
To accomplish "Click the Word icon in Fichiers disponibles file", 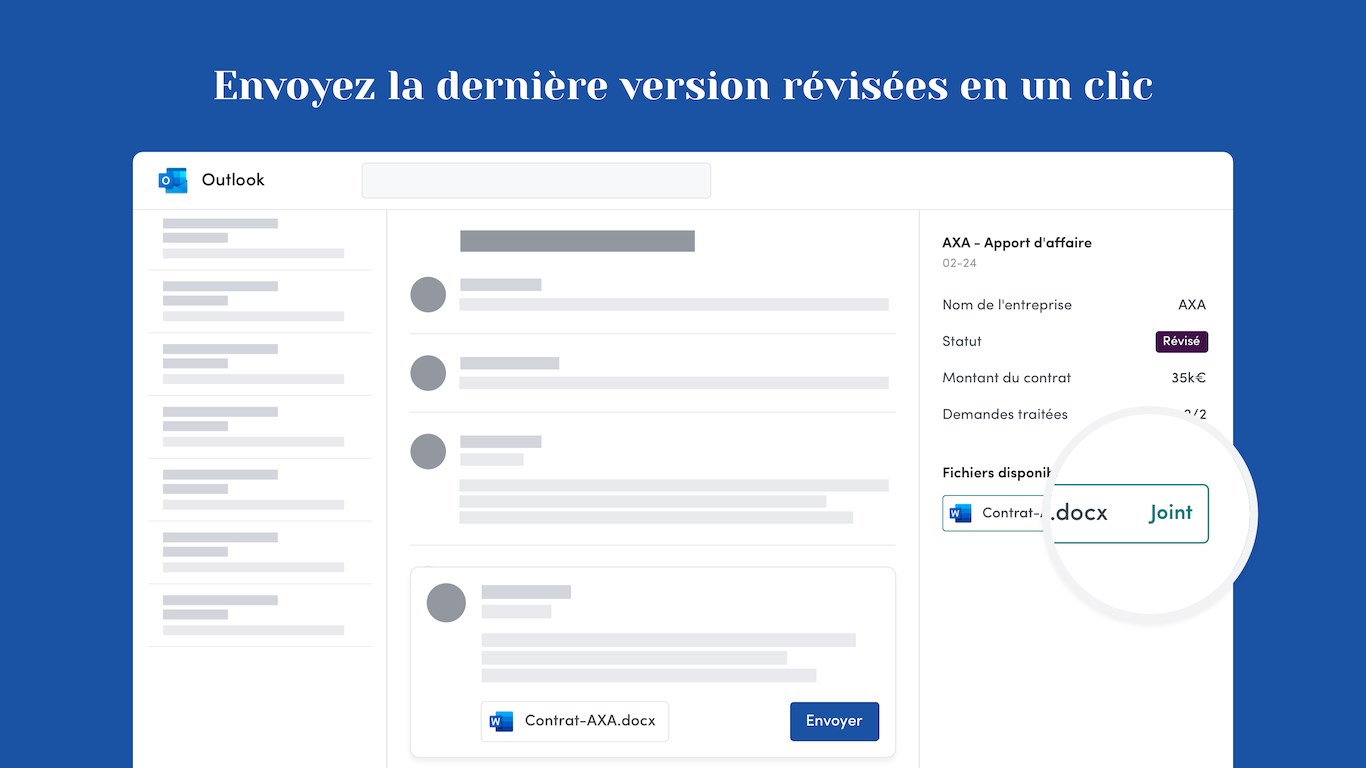I will (960, 513).
